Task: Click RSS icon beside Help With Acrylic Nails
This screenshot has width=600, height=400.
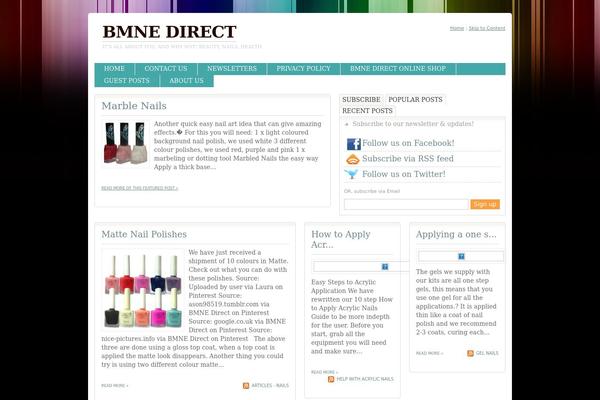Action: (x=331, y=379)
